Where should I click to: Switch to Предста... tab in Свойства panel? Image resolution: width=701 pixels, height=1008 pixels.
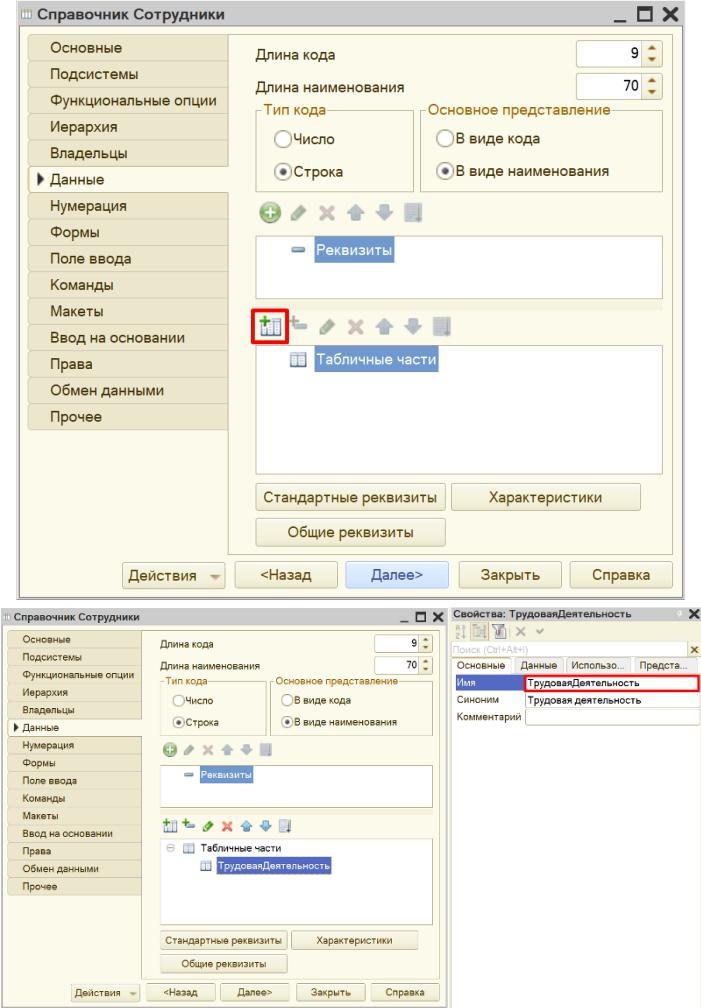coord(664,665)
